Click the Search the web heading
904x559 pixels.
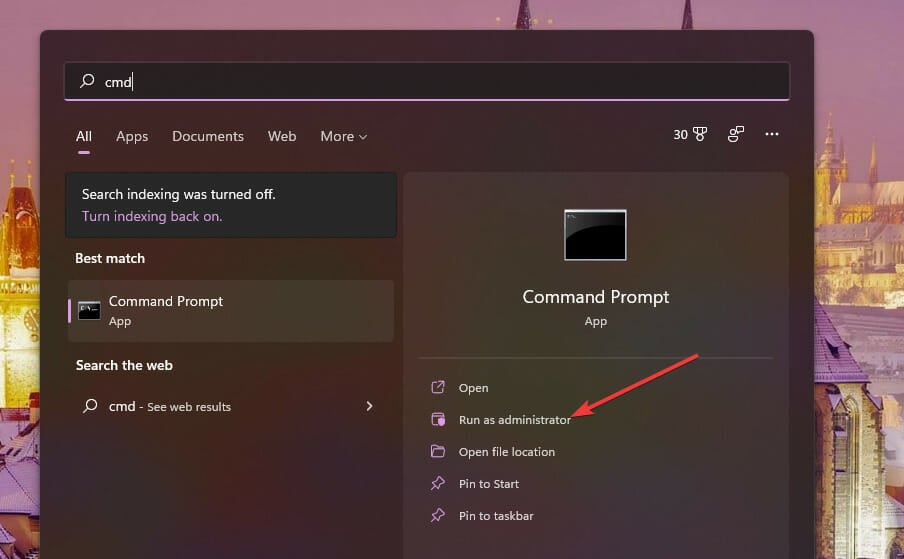tap(124, 365)
